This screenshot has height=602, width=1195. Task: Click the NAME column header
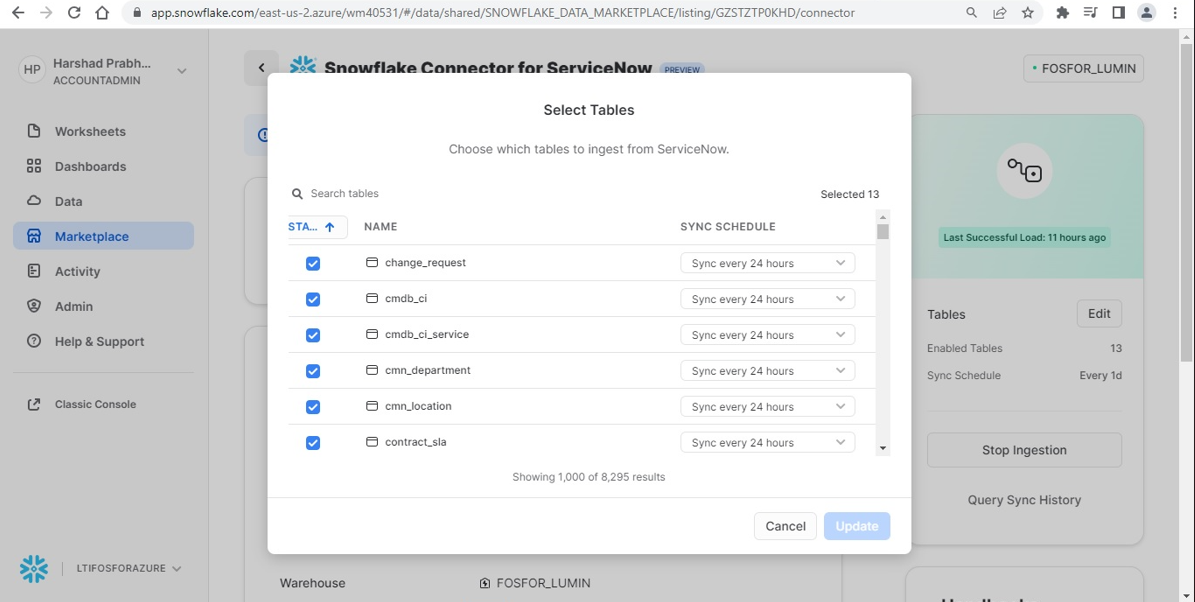pyautogui.click(x=380, y=226)
